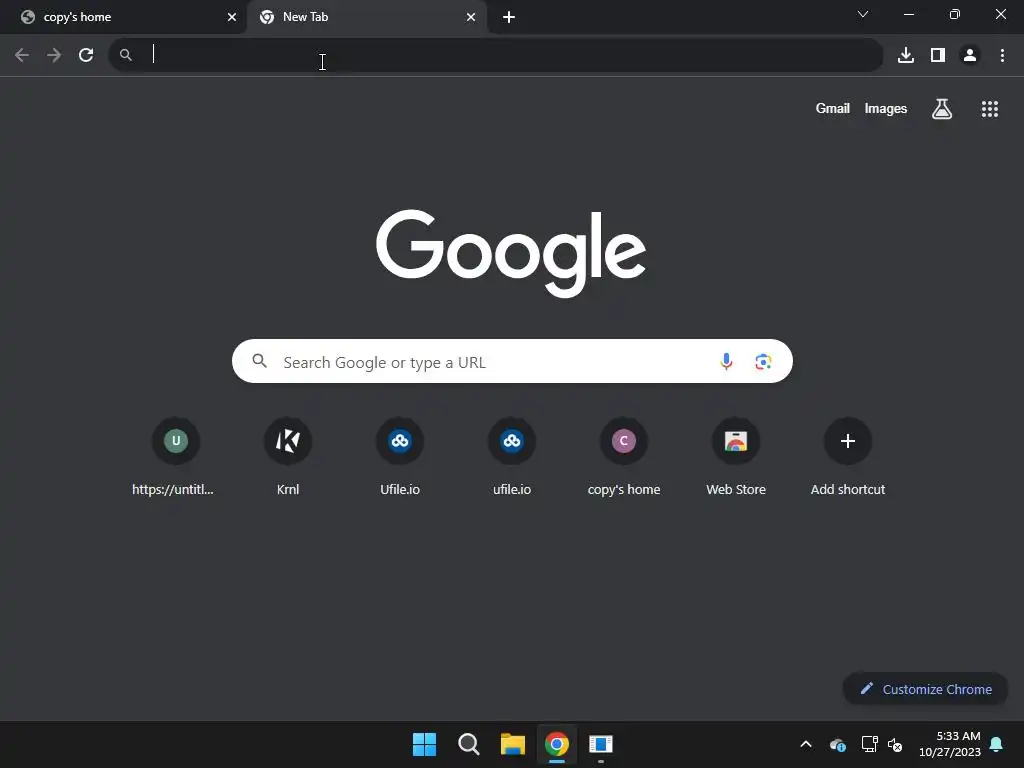
Task: Click the OneDrive cloud tray icon
Action: [x=838, y=744]
